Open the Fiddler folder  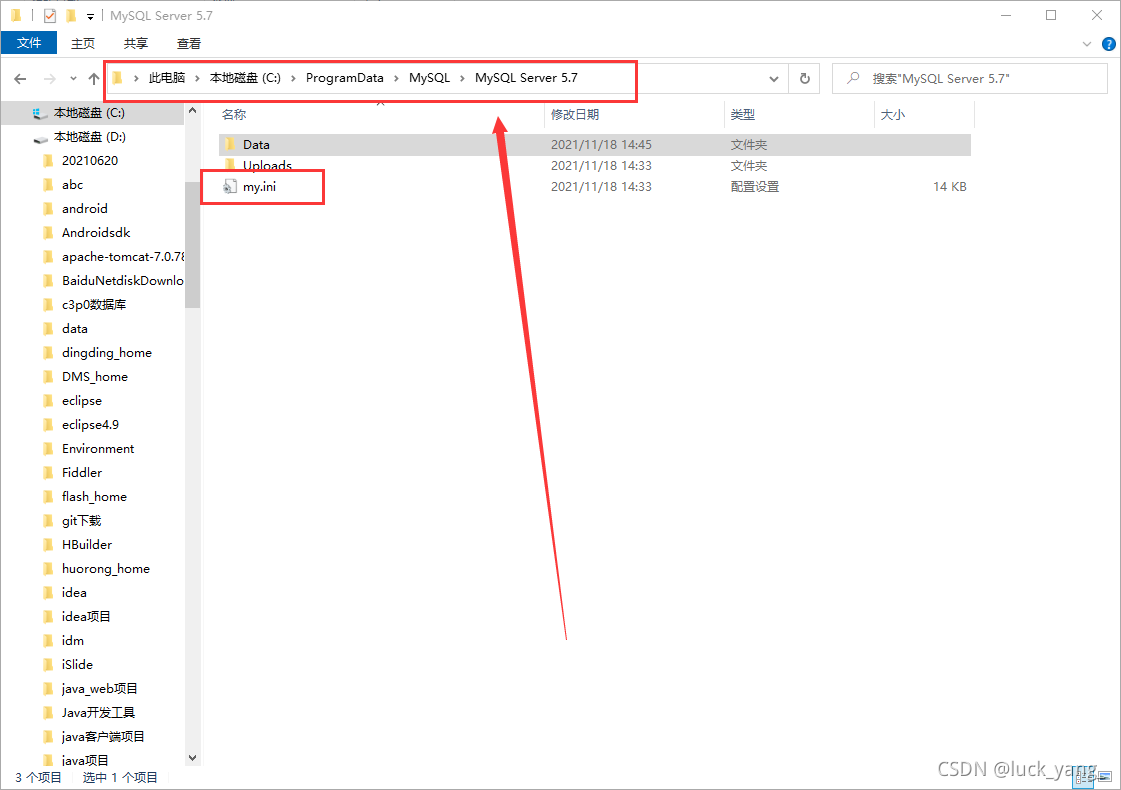(82, 473)
